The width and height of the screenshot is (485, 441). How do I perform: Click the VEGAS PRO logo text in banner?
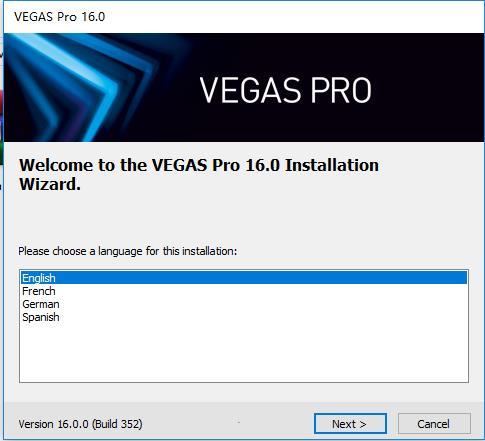pyautogui.click(x=285, y=90)
